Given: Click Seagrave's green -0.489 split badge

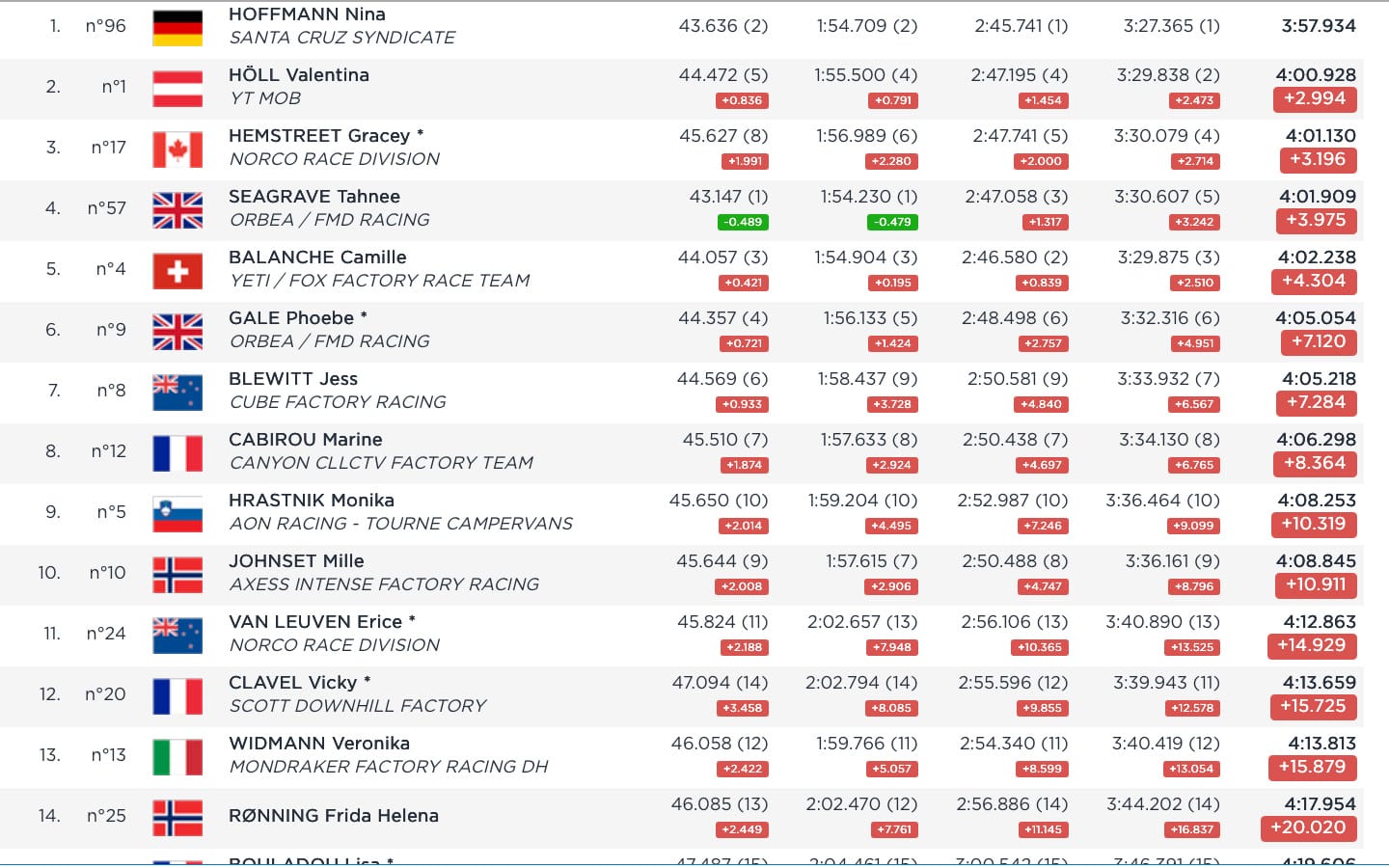Looking at the screenshot, I should pos(744,222).
